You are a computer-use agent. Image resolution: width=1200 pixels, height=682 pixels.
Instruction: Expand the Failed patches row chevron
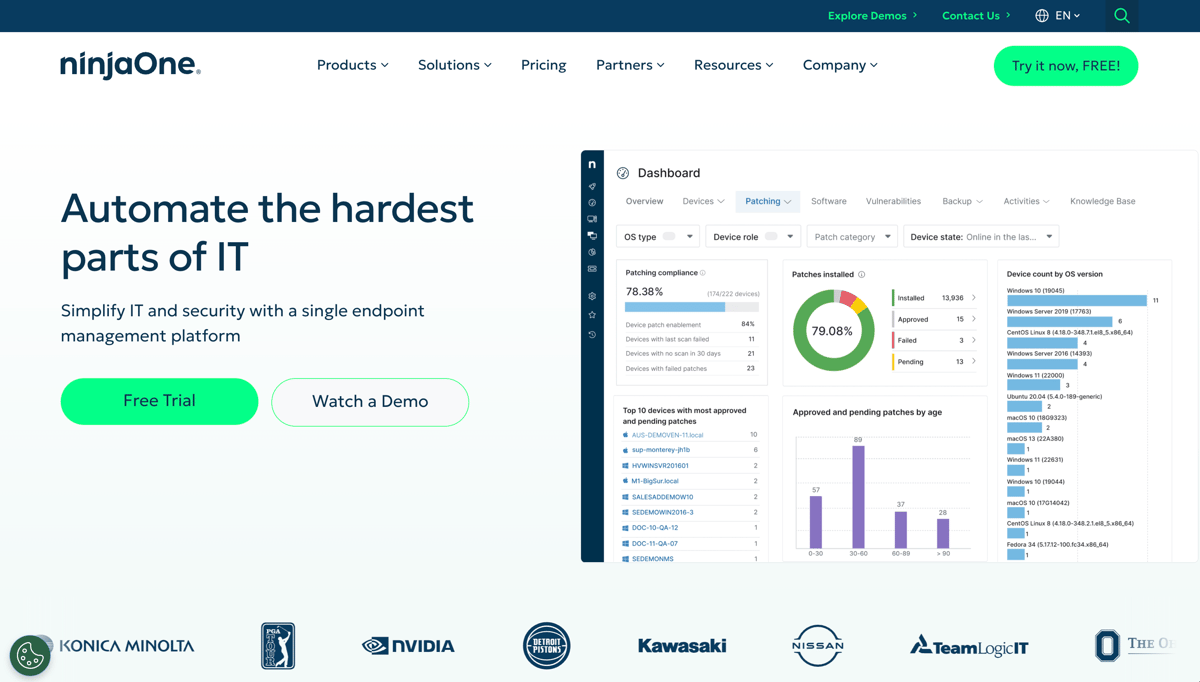click(x=974, y=340)
